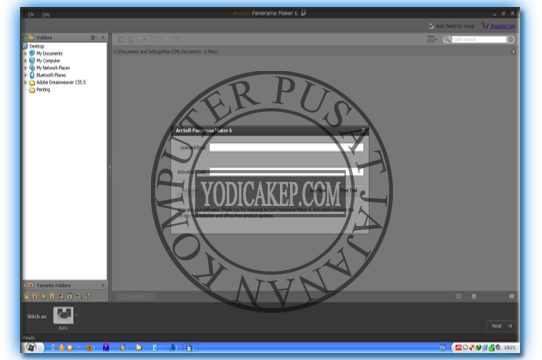Click the star rating toolbar icon
This screenshot has height=360, width=542.
point(157,39)
